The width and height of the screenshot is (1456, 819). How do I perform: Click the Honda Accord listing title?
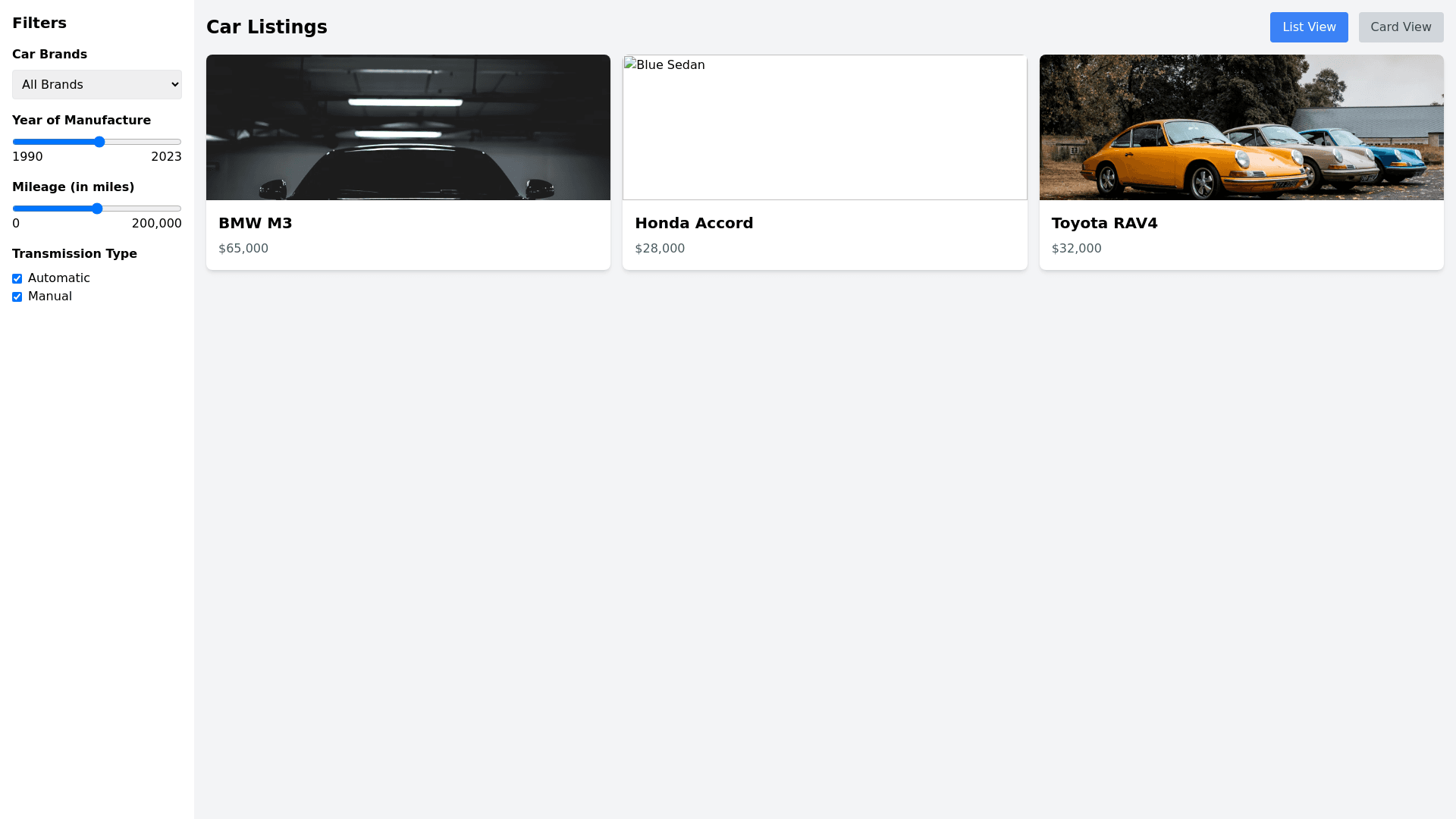[693, 223]
